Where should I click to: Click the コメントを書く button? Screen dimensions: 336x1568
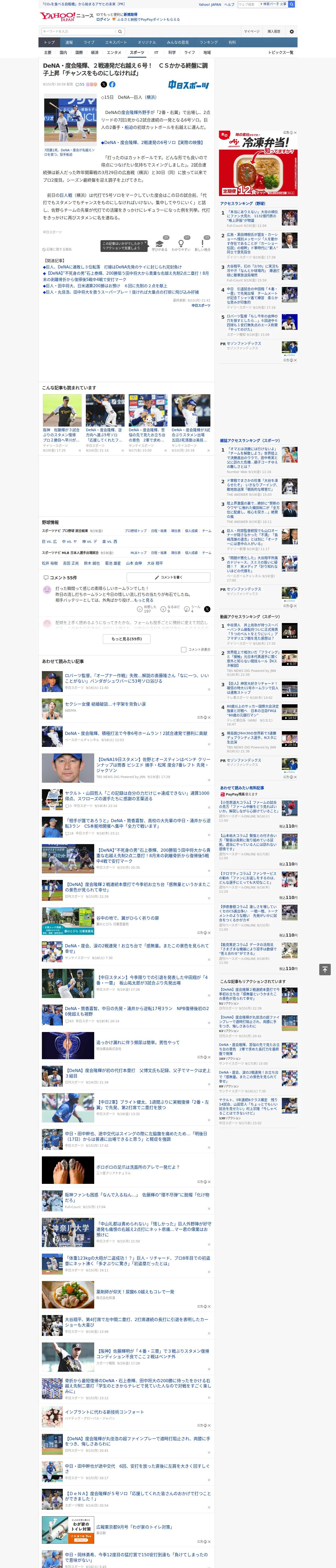pos(169,577)
